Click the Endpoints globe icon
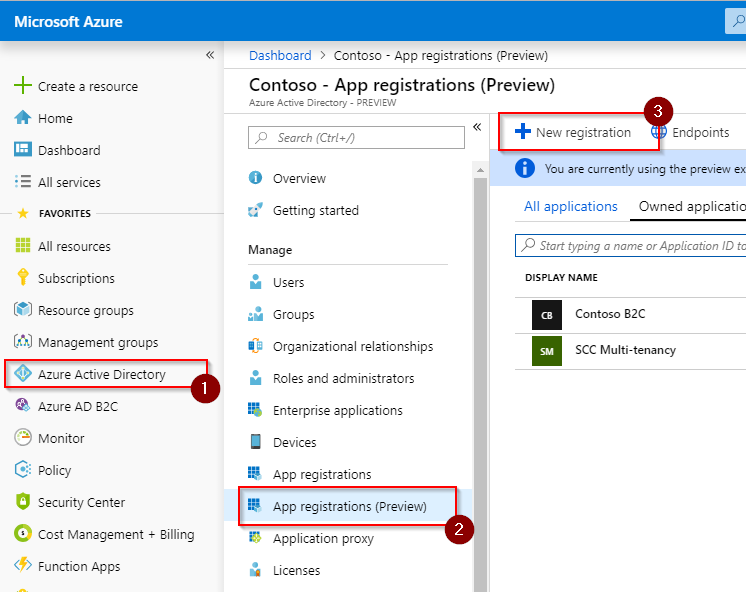This screenshot has height=592, width=746. tap(658, 132)
